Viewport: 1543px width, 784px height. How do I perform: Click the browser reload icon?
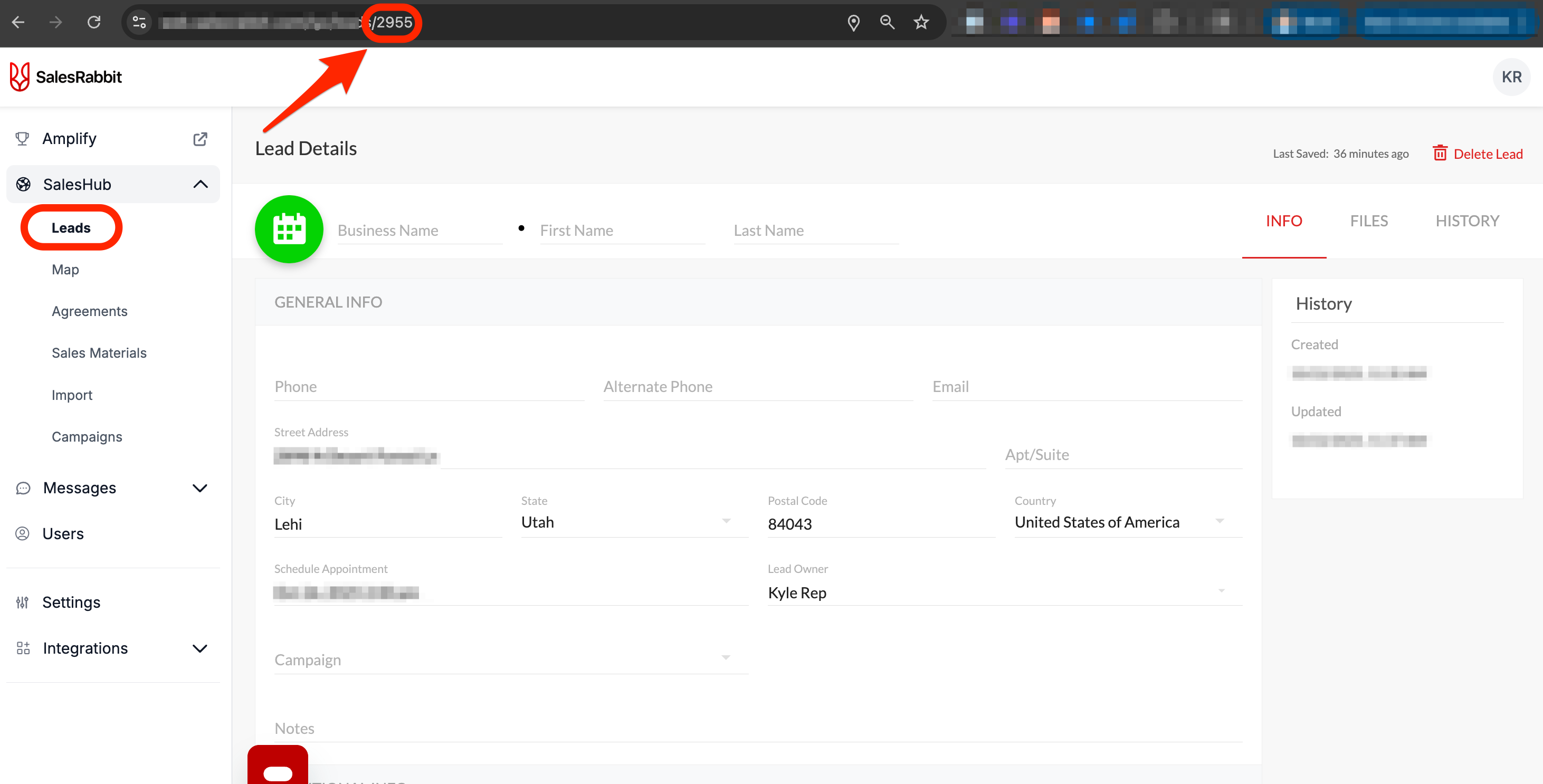pos(94,22)
